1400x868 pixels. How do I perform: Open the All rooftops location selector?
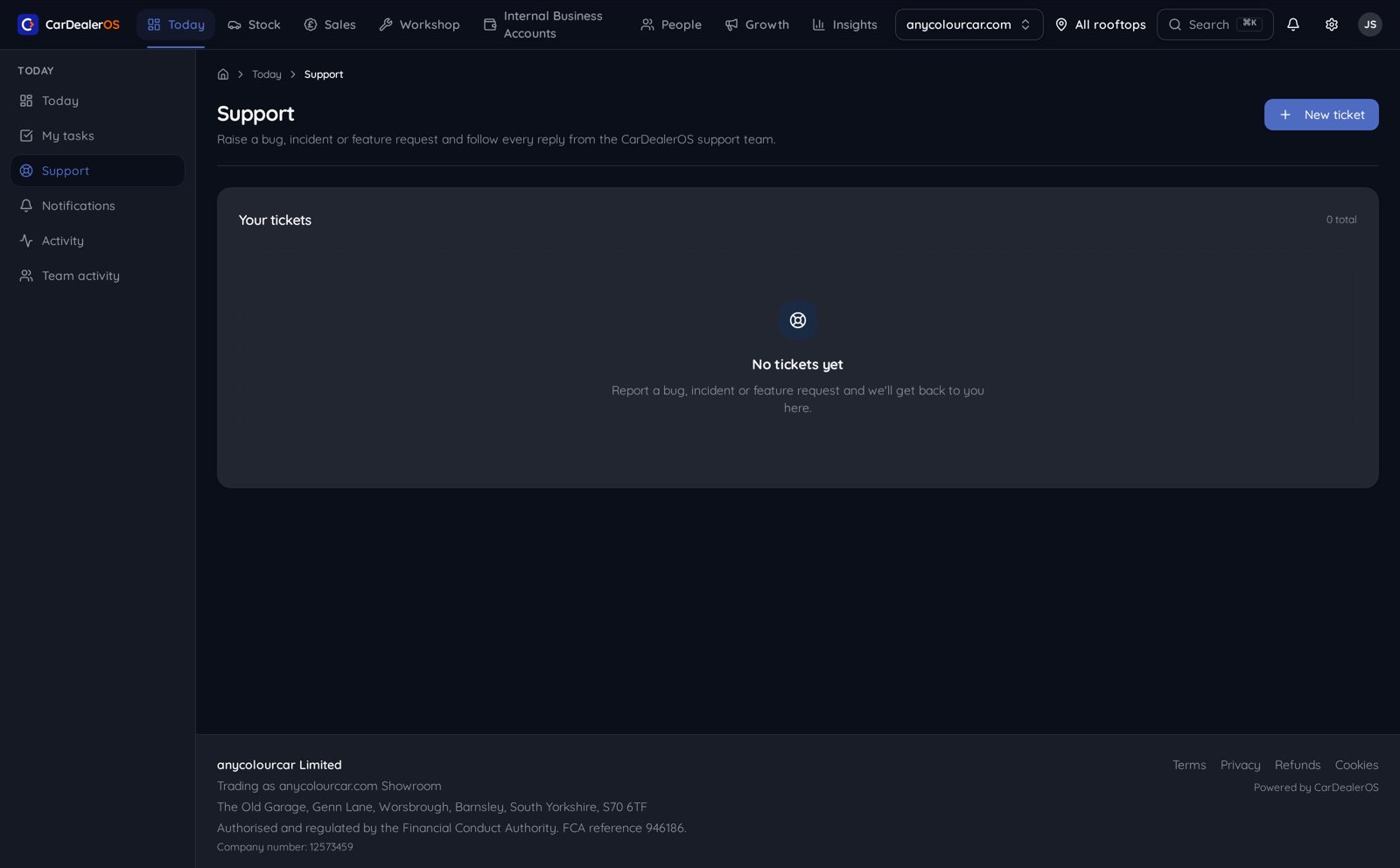pyautogui.click(x=1100, y=24)
